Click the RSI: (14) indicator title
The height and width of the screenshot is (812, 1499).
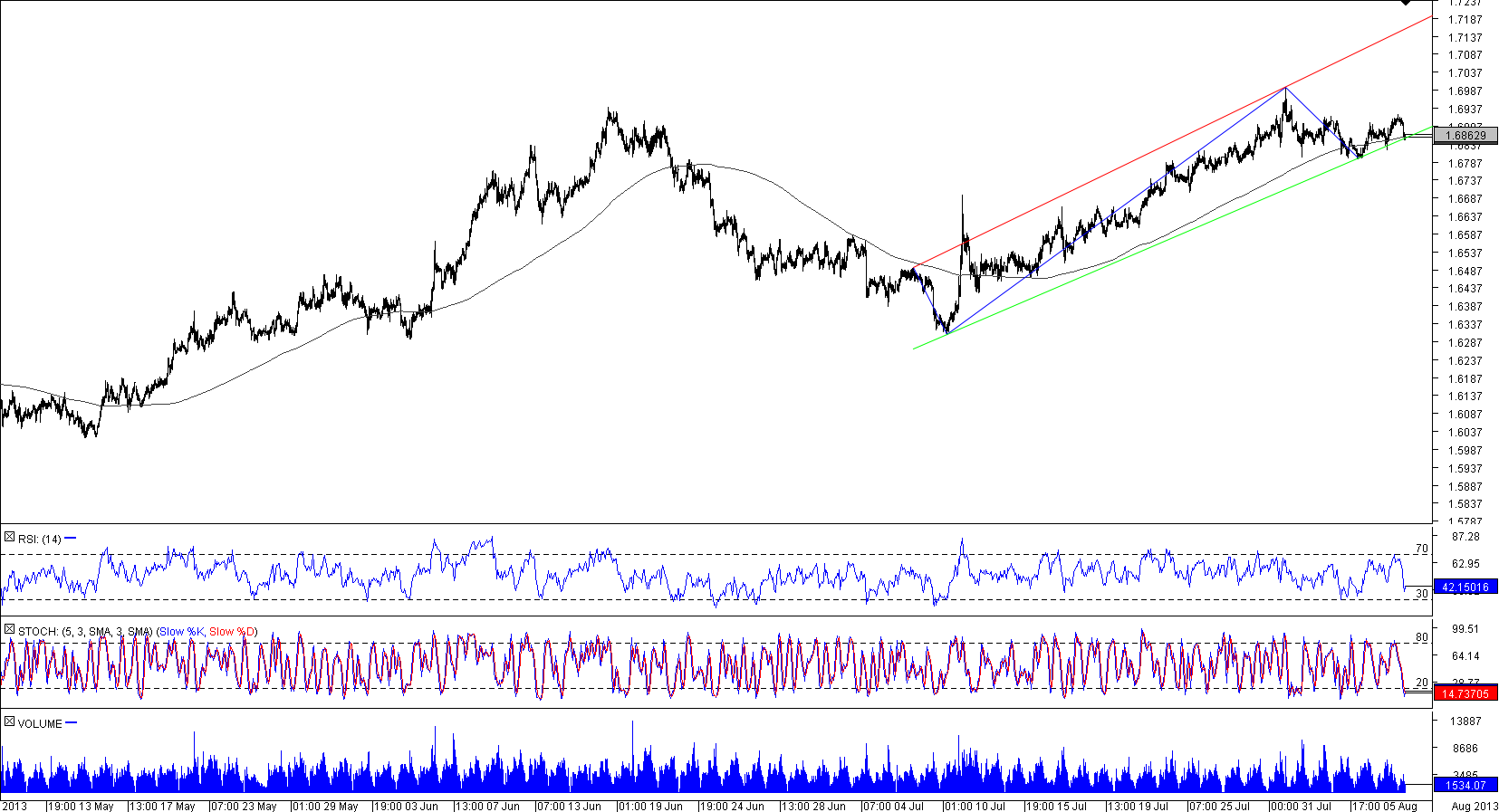click(x=40, y=539)
